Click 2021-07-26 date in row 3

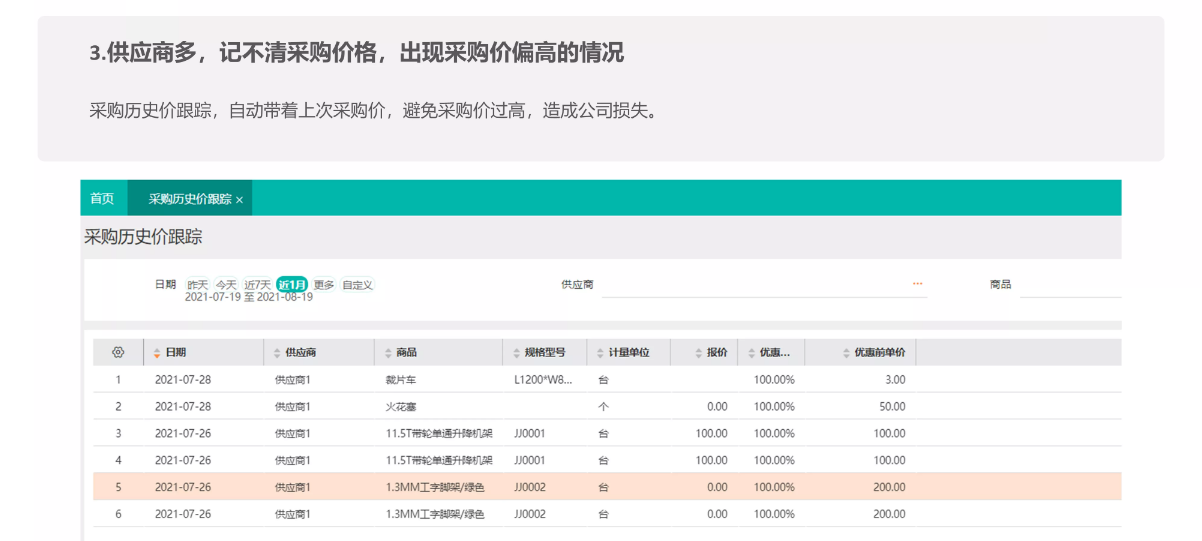(183, 434)
